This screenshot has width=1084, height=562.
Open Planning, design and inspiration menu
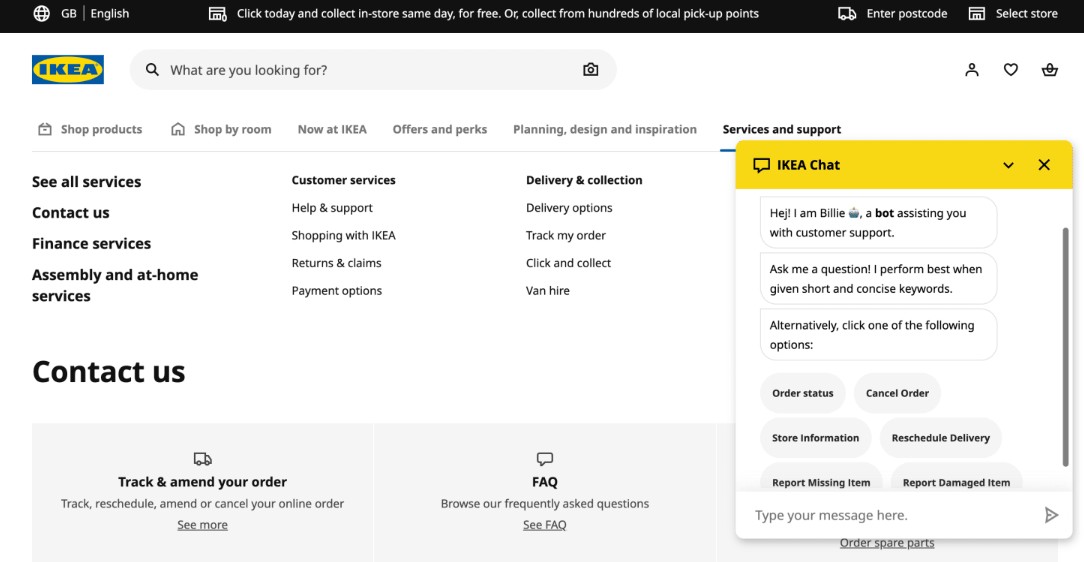coord(605,129)
